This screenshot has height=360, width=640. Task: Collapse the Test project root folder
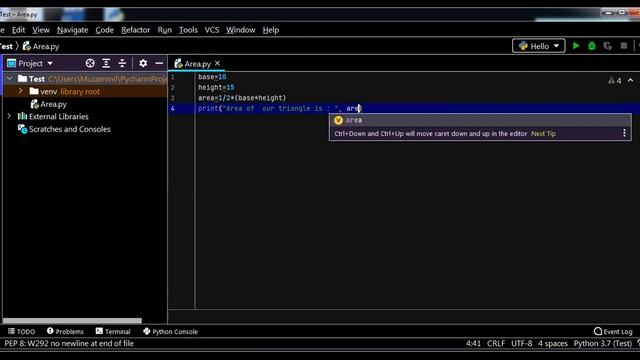pos(10,78)
